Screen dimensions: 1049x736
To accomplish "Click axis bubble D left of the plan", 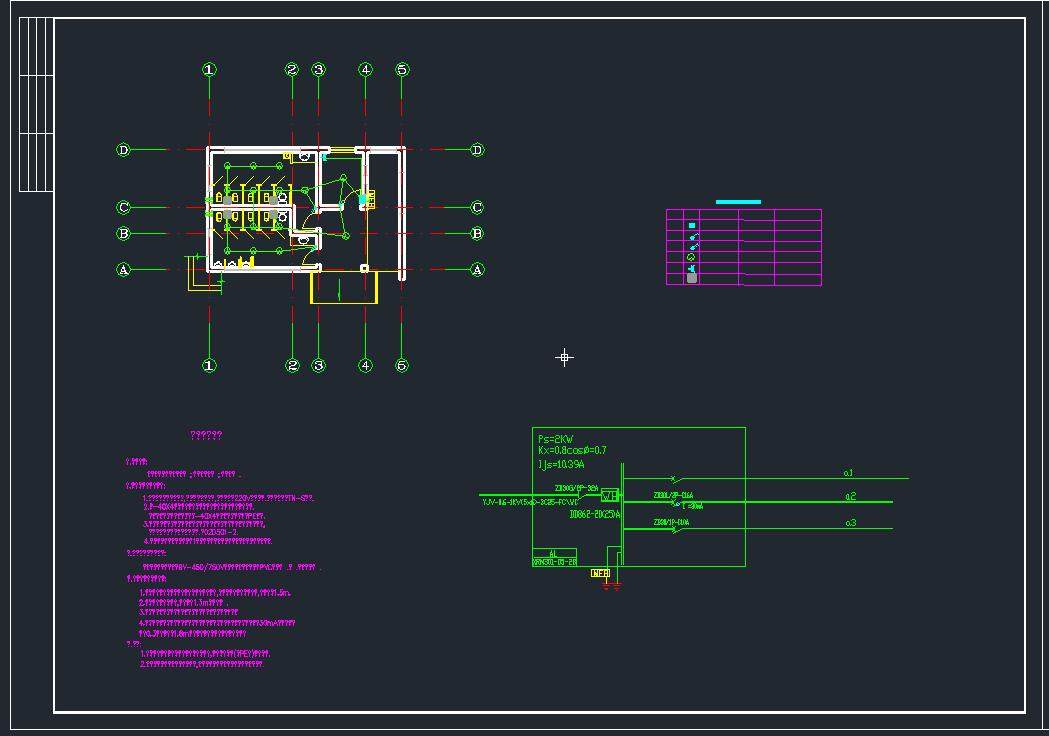I will pos(124,150).
